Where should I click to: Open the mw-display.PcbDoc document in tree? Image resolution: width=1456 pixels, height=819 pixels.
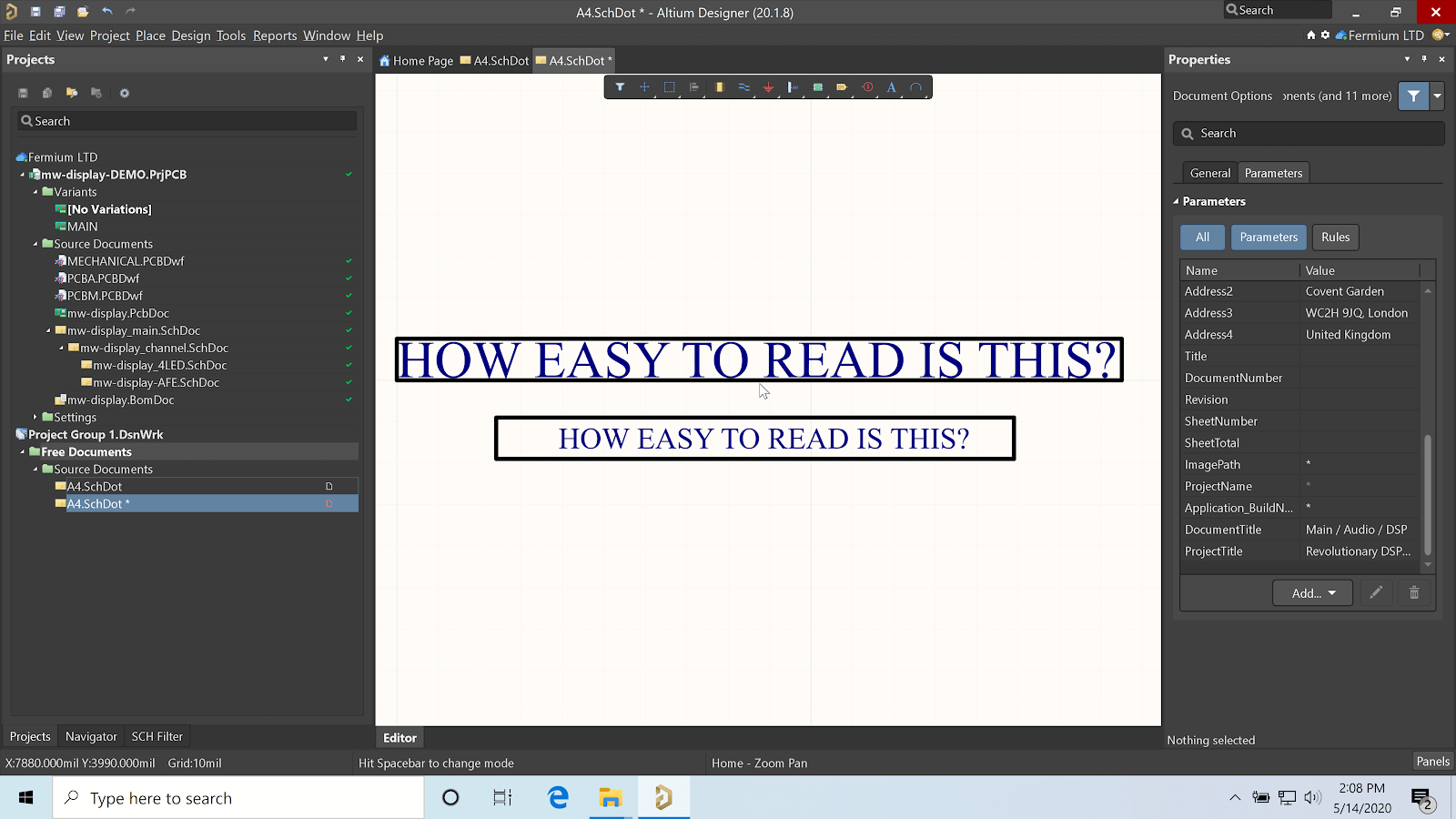tap(118, 313)
